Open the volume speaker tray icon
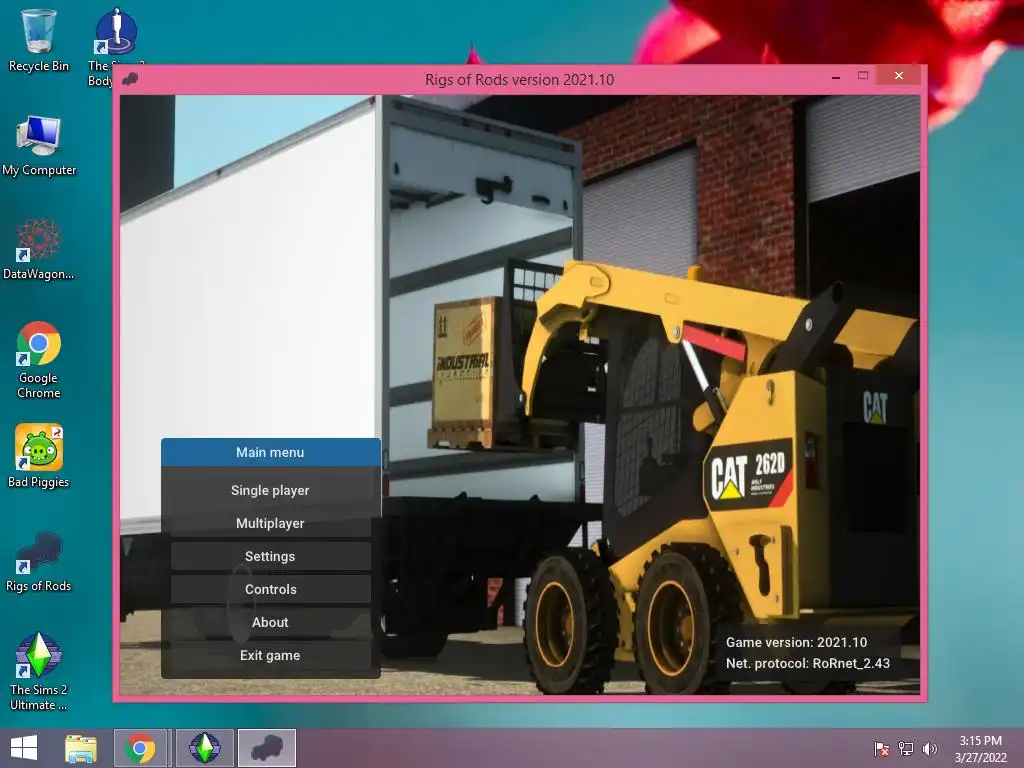This screenshot has width=1024, height=768. click(929, 748)
